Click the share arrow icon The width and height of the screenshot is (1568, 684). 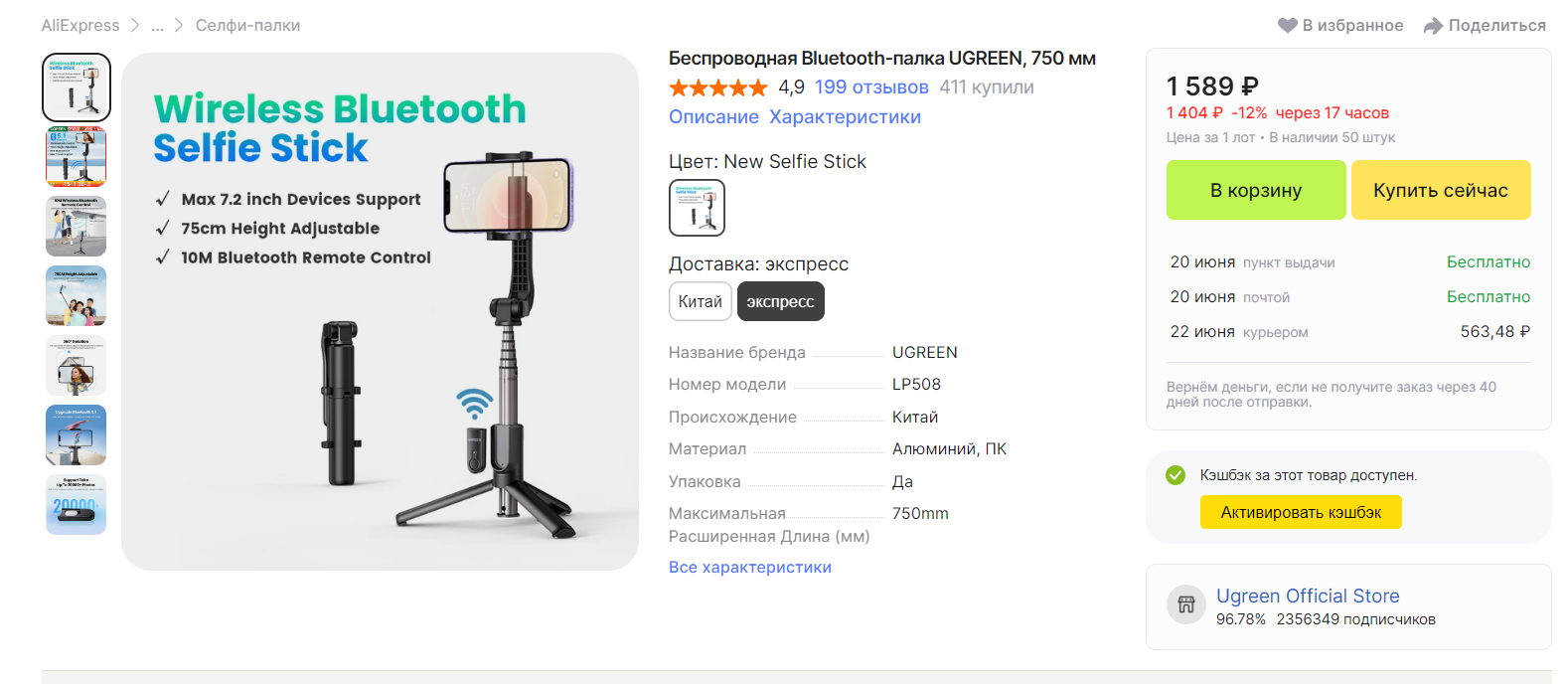point(1433,26)
